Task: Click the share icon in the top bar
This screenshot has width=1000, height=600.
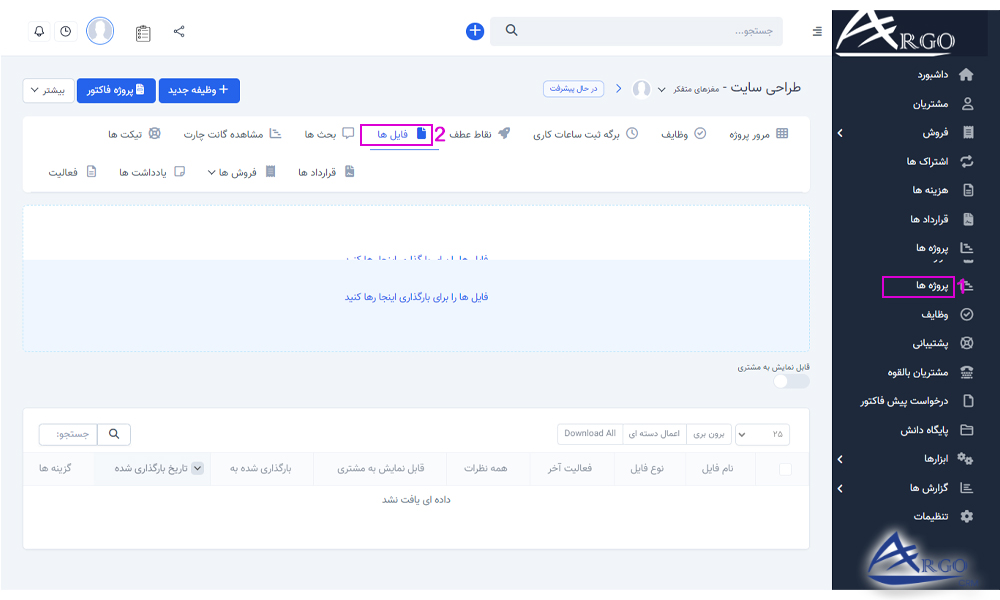Action: coord(178,31)
